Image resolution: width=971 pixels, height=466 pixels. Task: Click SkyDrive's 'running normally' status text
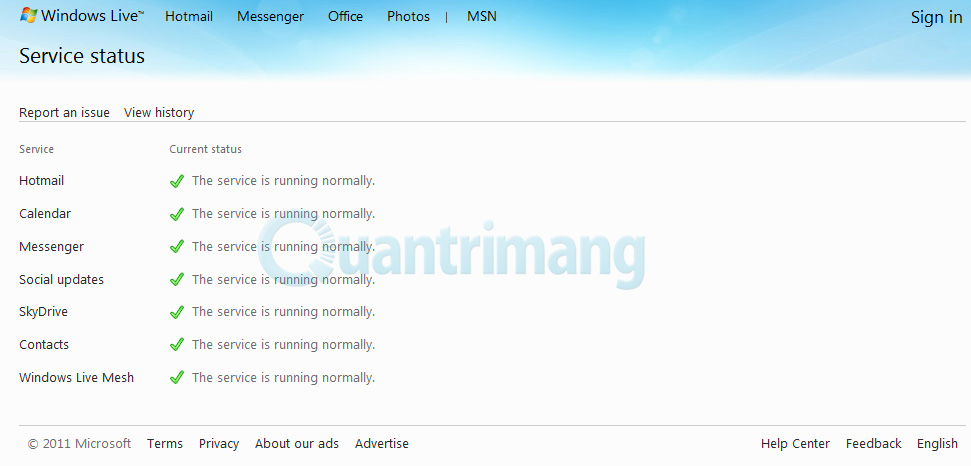point(284,312)
